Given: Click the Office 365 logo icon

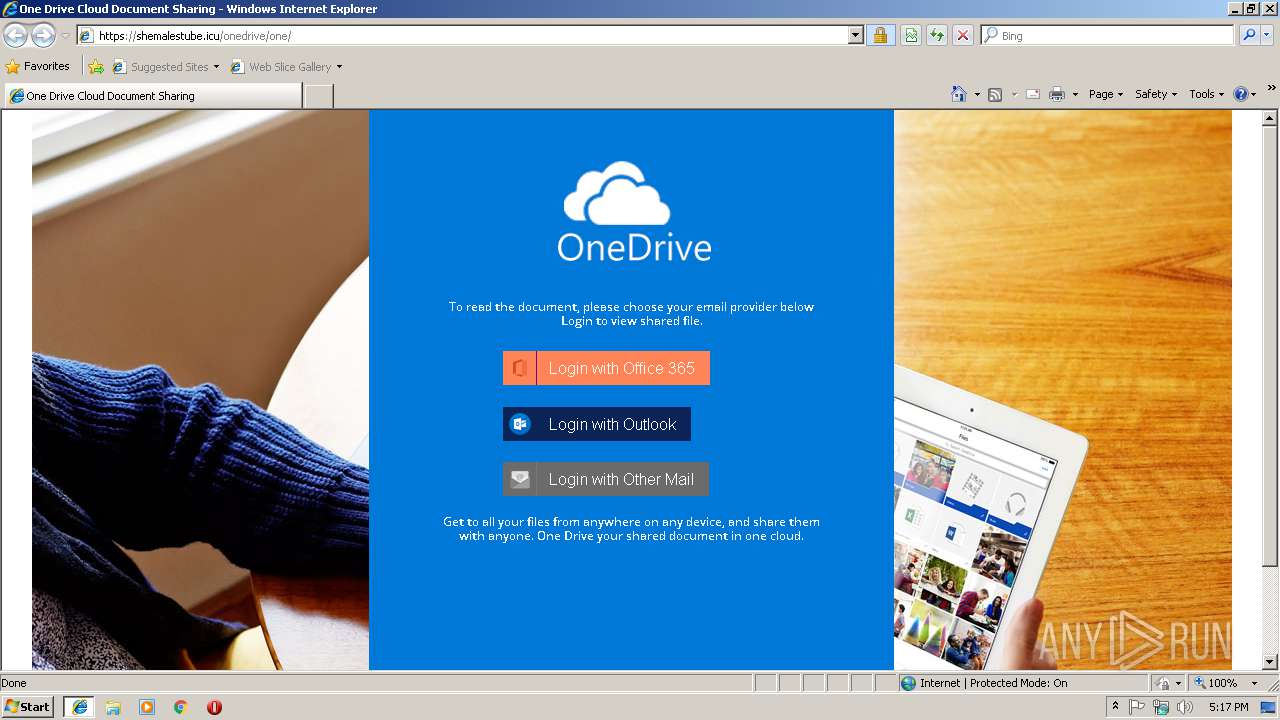Looking at the screenshot, I should click(x=520, y=368).
